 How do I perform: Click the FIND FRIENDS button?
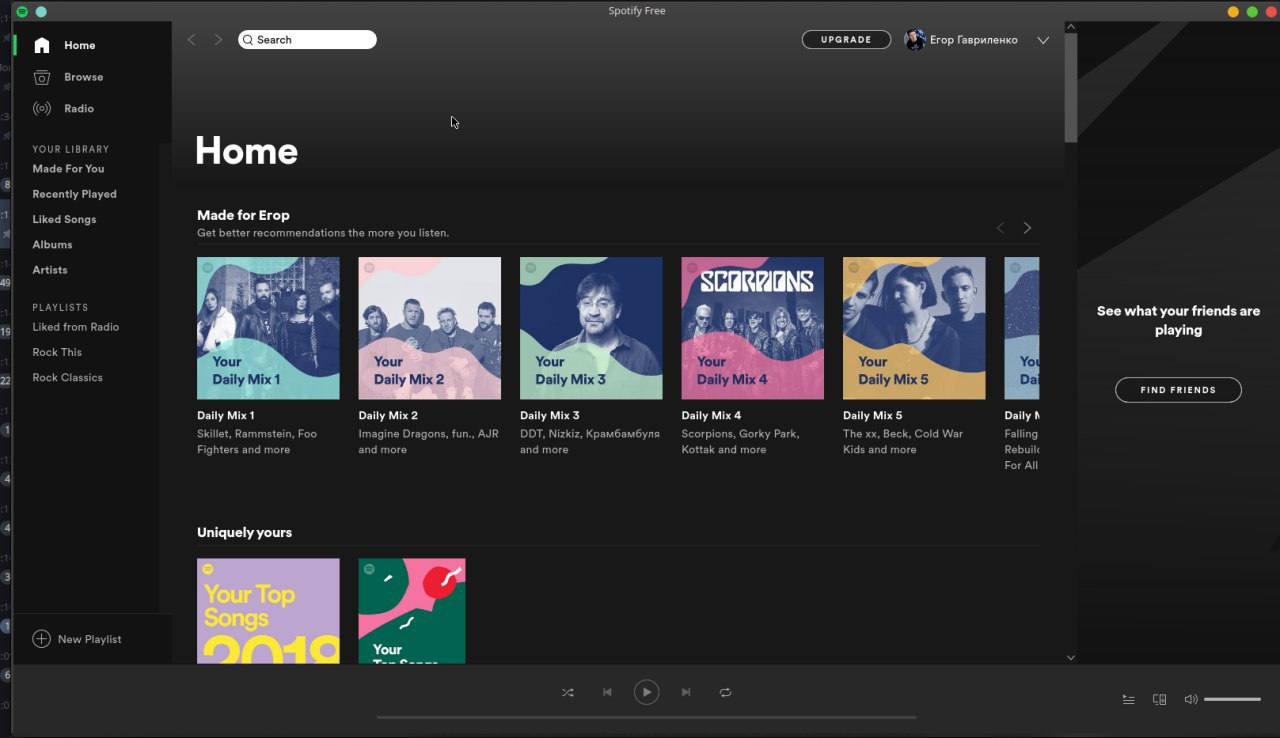point(1178,390)
